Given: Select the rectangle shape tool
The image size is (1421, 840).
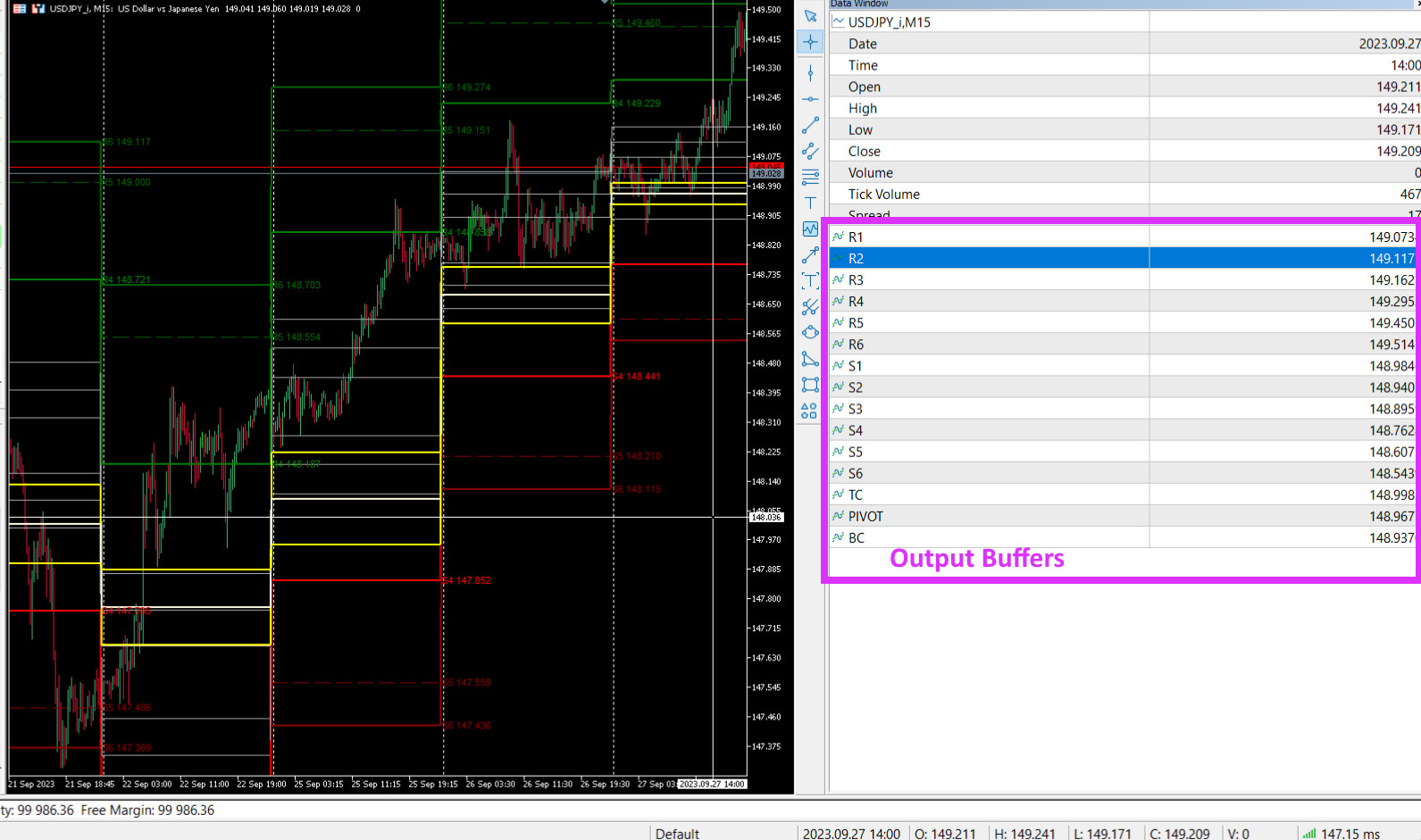Looking at the screenshot, I should (x=810, y=385).
